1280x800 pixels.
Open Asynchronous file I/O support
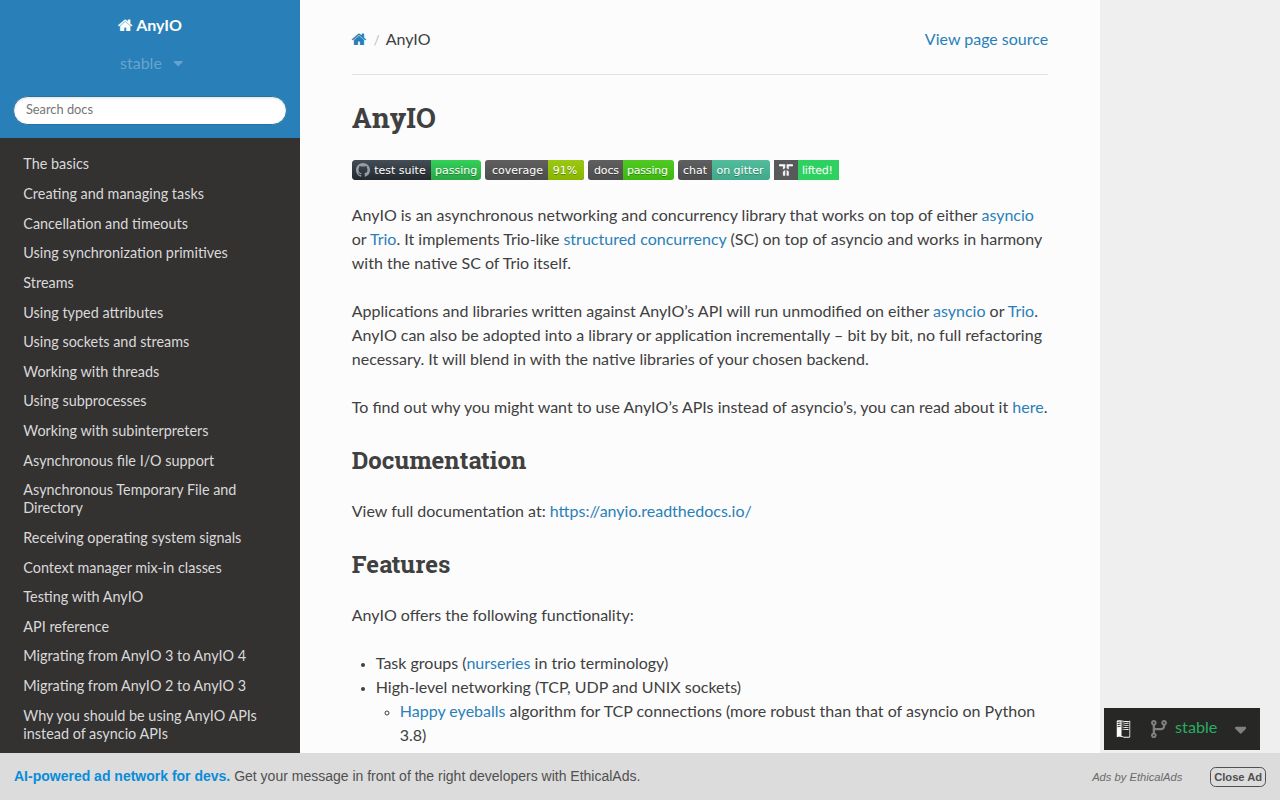coord(150,461)
